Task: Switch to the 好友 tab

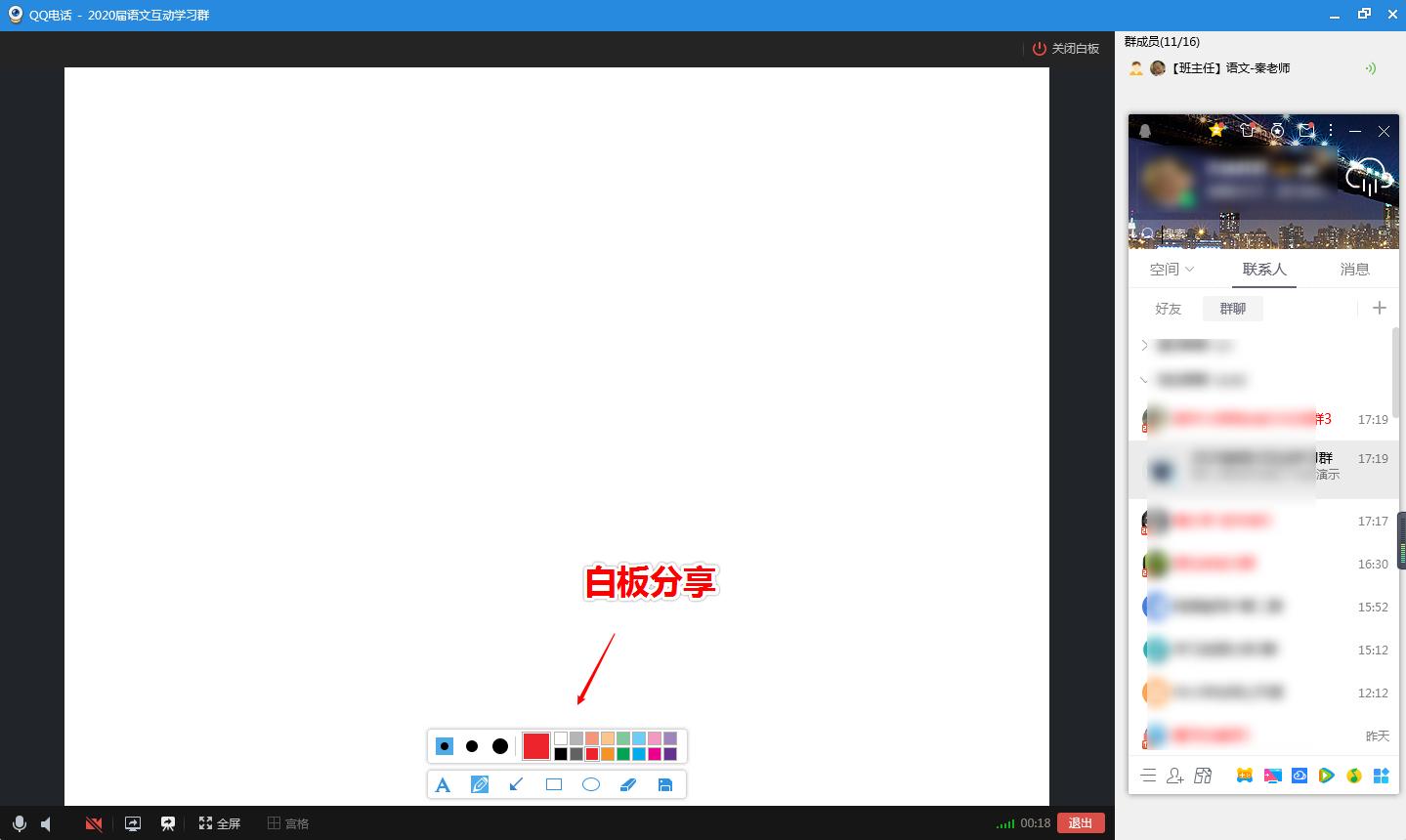Action: 1167,308
